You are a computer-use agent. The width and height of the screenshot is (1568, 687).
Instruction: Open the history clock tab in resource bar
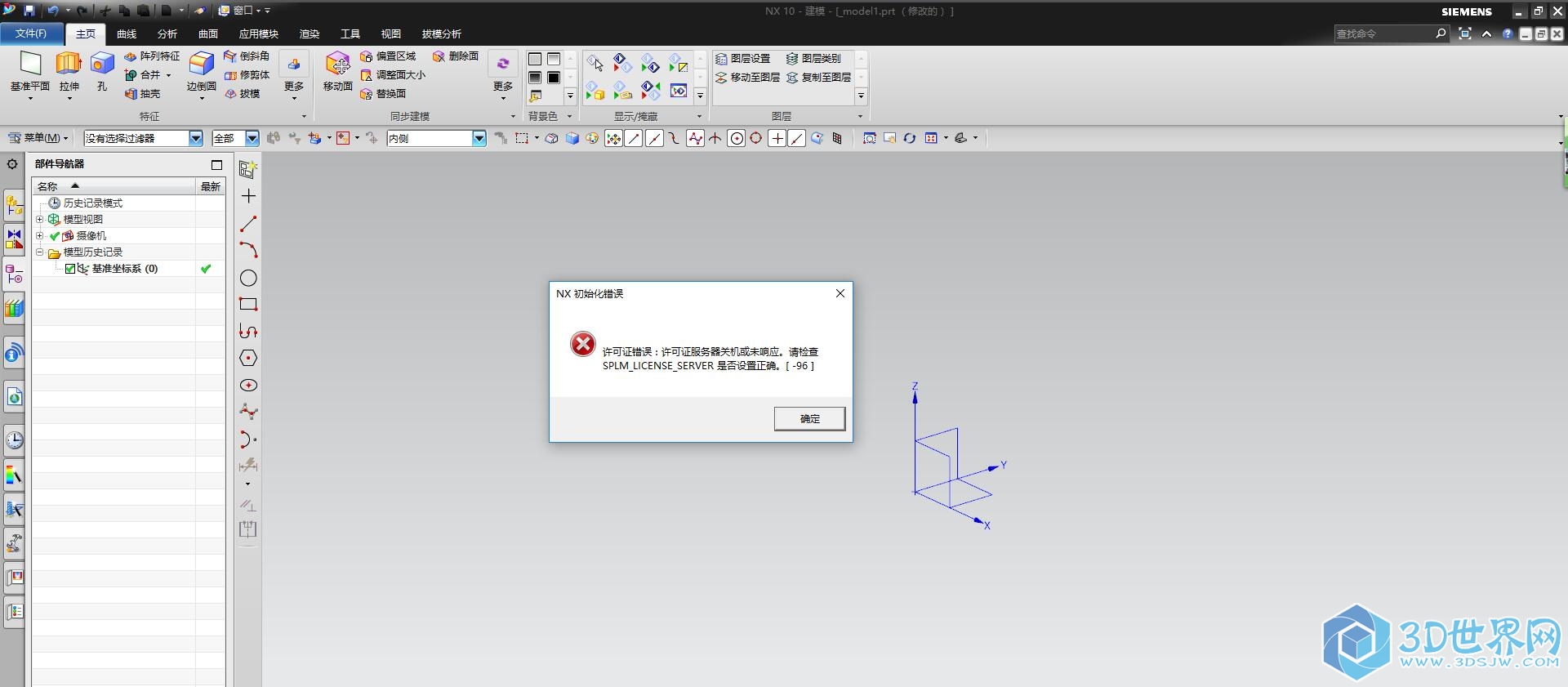tap(14, 440)
